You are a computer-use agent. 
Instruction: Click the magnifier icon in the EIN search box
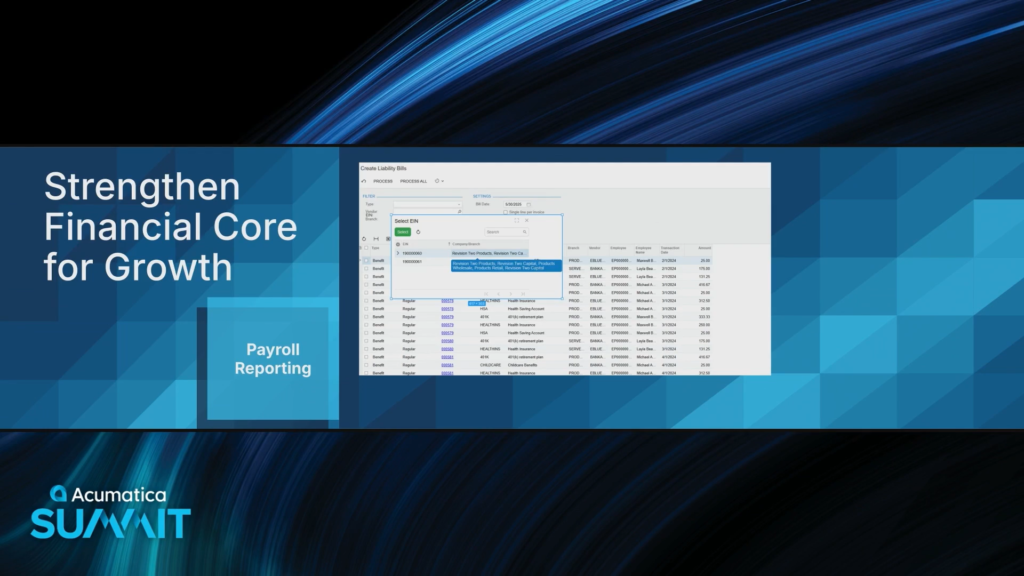524,231
